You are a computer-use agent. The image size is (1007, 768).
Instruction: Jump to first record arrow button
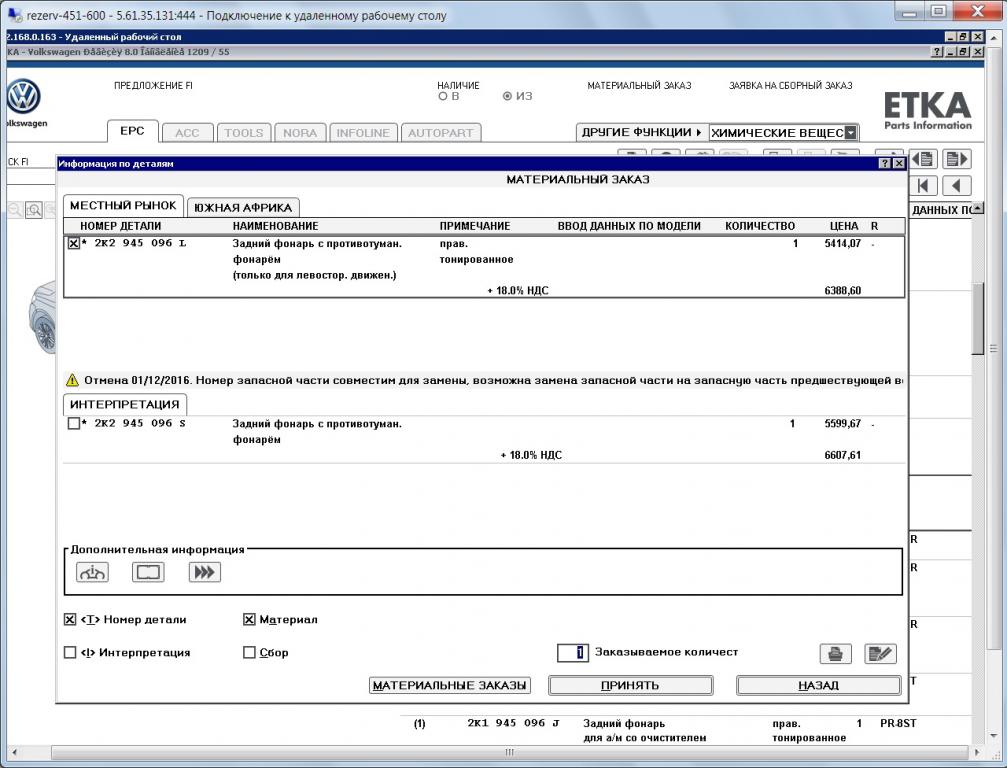tap(924, 186)
